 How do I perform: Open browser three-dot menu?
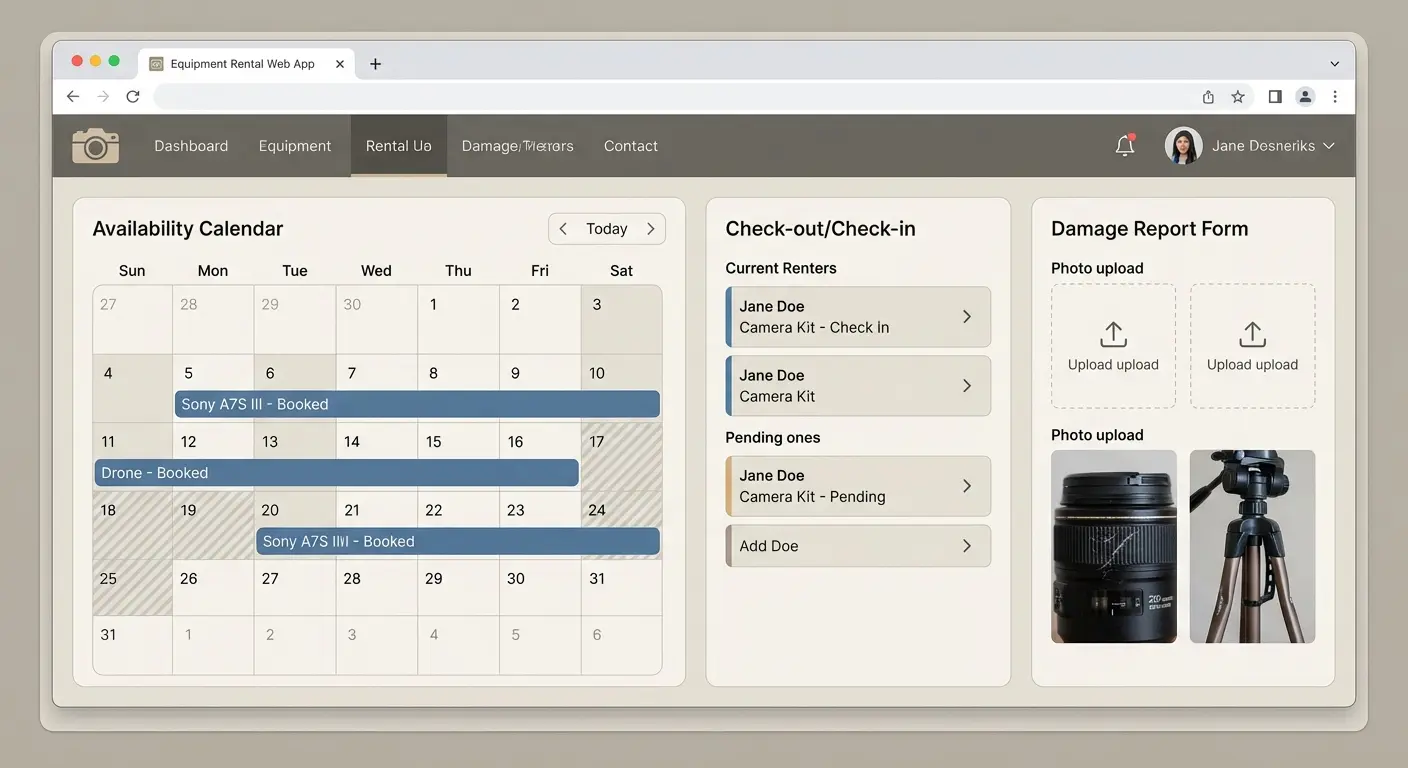tap(1336, 97)
